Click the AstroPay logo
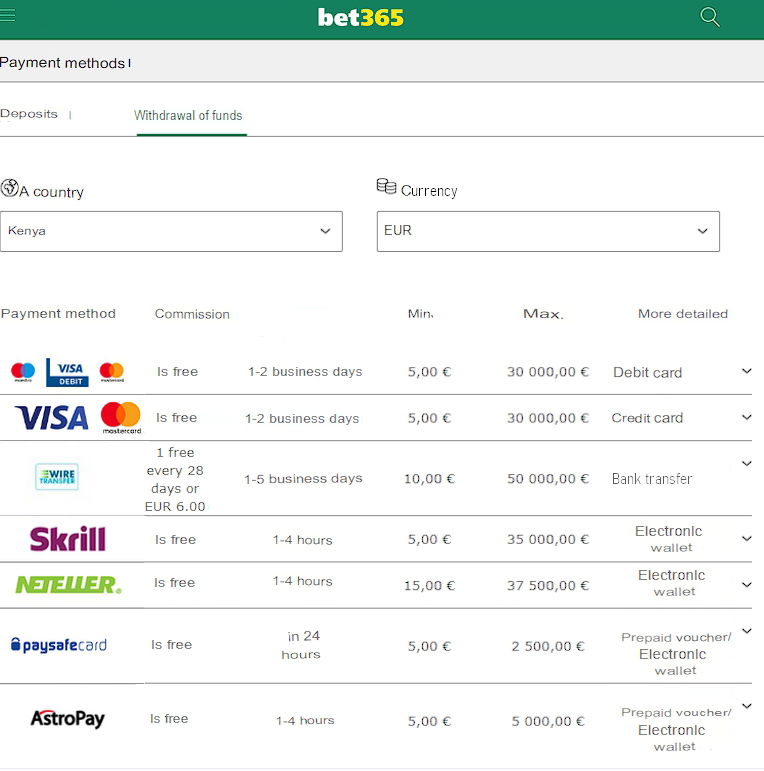 67,719
